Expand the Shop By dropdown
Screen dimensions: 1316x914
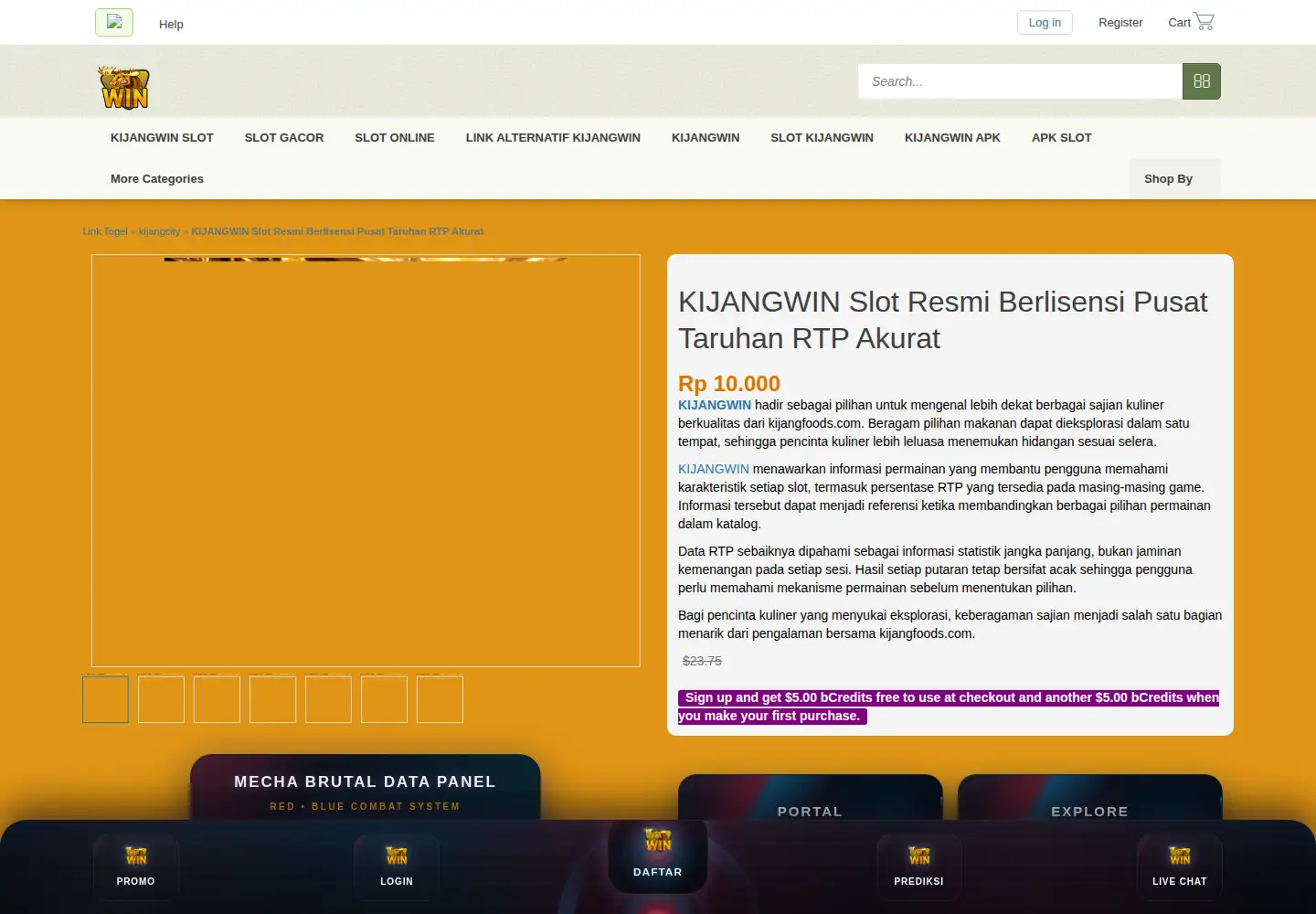click(1174, 179)
